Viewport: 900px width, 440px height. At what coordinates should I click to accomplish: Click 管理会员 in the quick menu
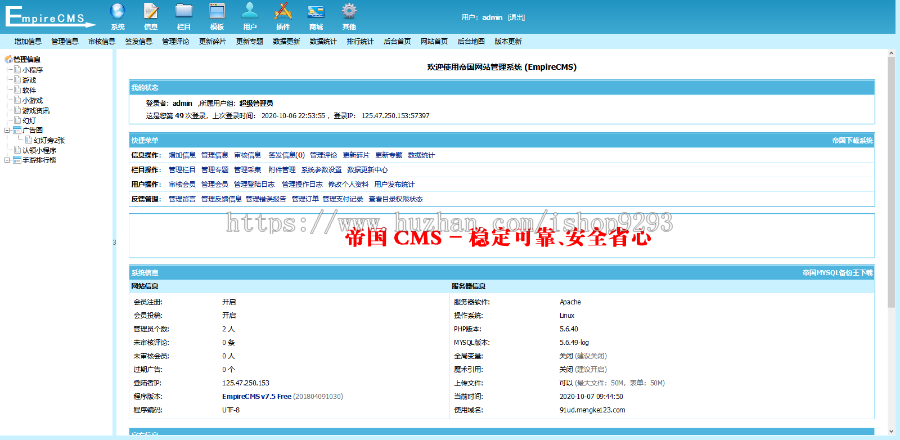click(215, 184)
